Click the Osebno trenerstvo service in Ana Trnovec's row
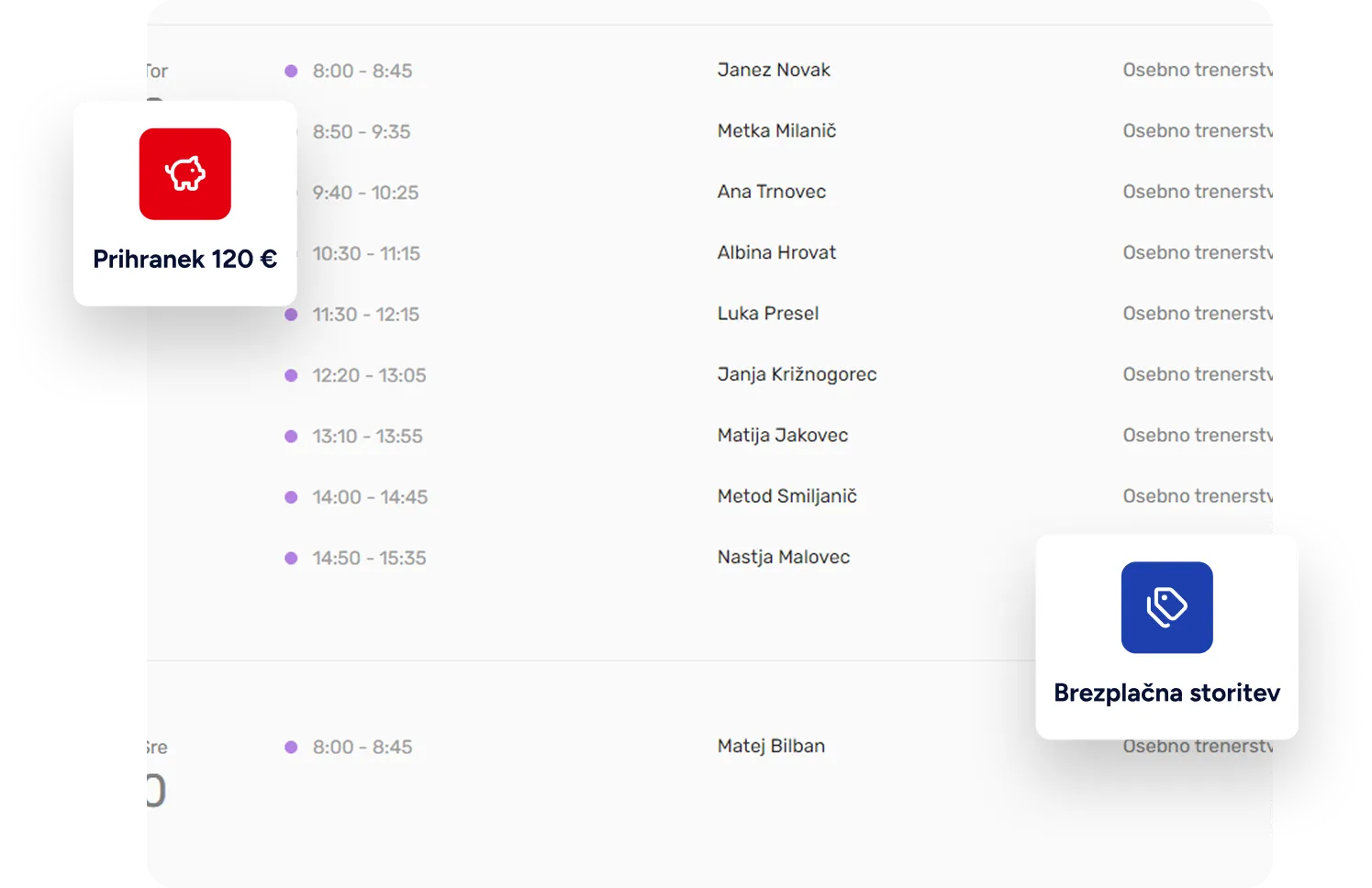 tap(1198, 192)
